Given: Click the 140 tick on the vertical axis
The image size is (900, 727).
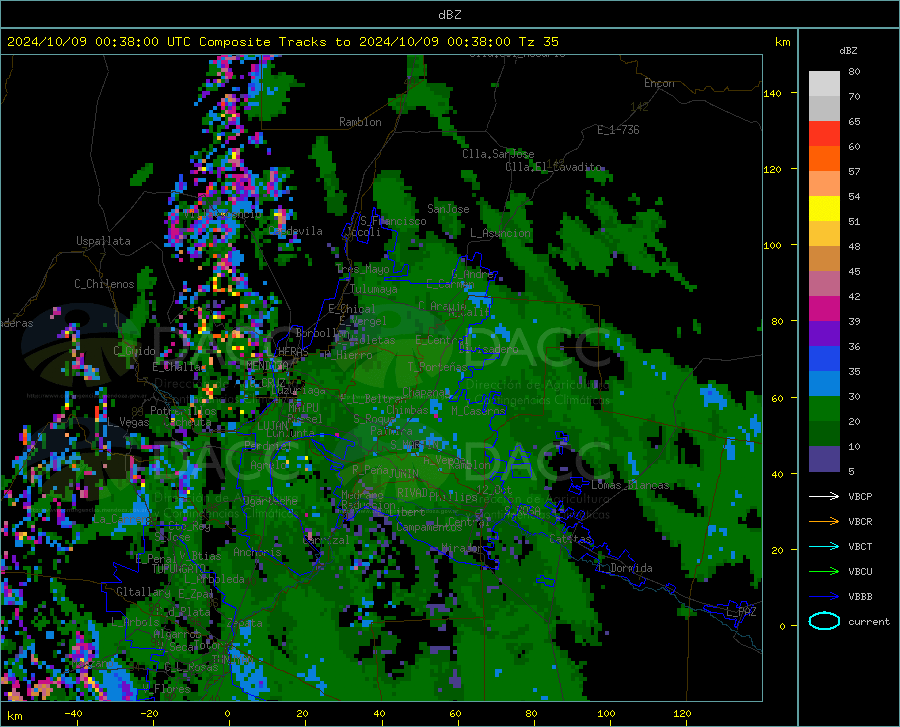Looking at the screenshot, I should (772, 93).
